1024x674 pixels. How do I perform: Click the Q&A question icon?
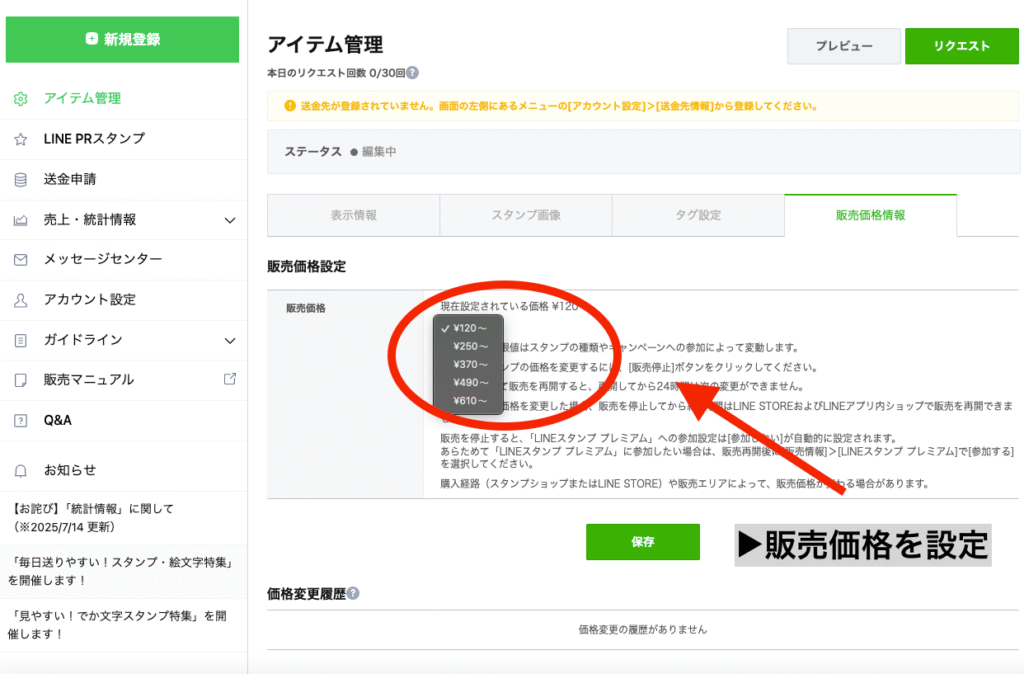[x=21, y=421]
